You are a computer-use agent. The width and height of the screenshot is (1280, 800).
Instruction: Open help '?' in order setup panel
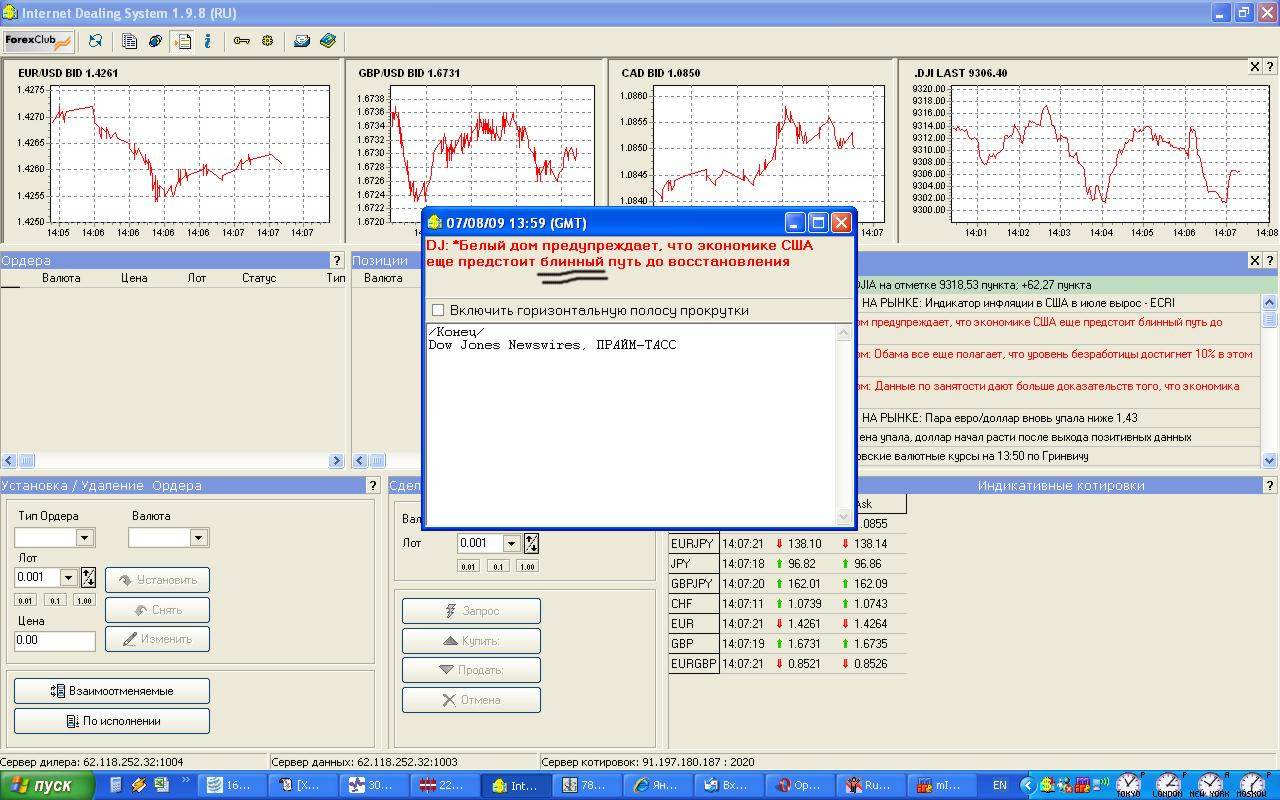pos(371,485)
